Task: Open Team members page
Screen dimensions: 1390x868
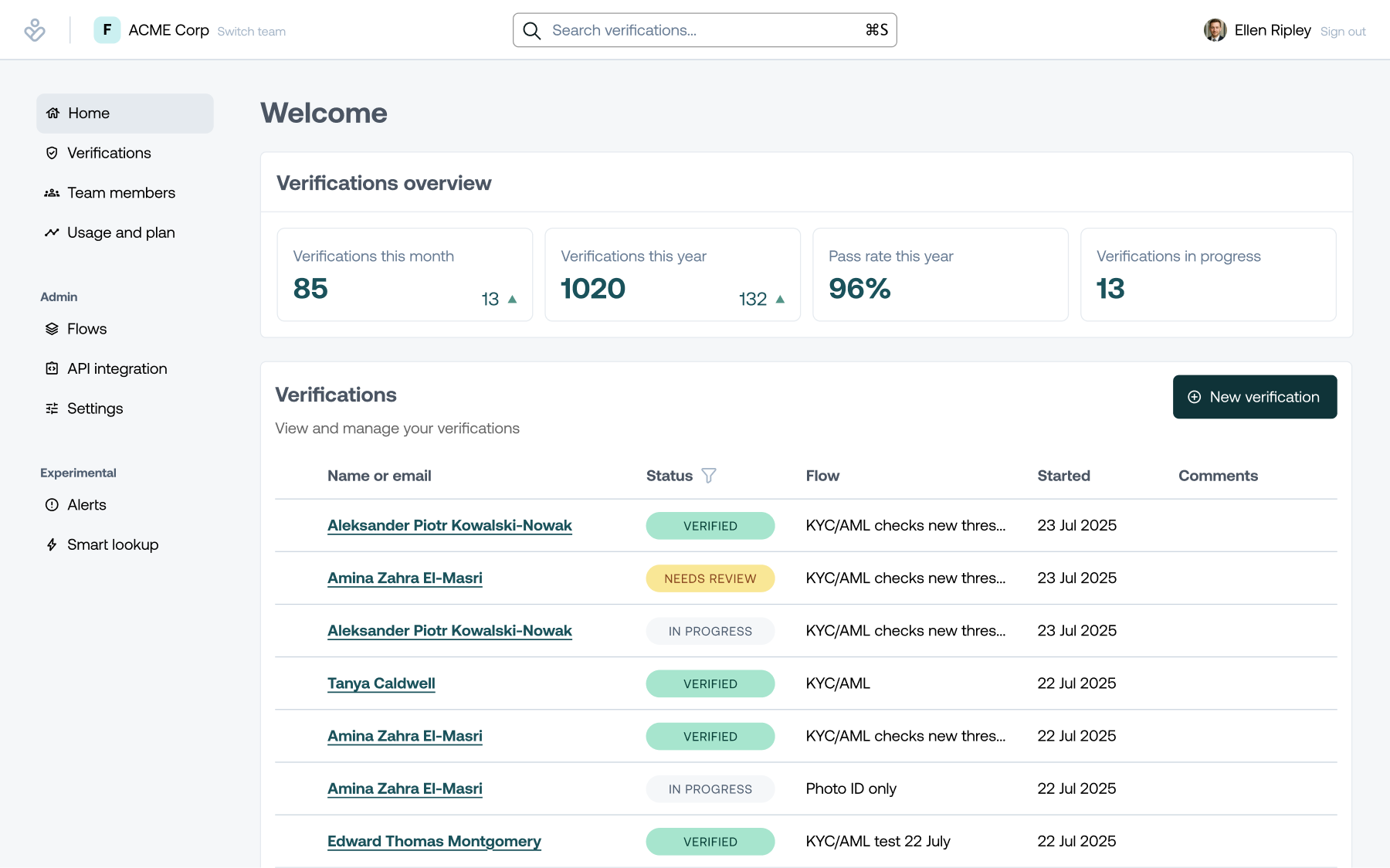Action: click(120, 193)
